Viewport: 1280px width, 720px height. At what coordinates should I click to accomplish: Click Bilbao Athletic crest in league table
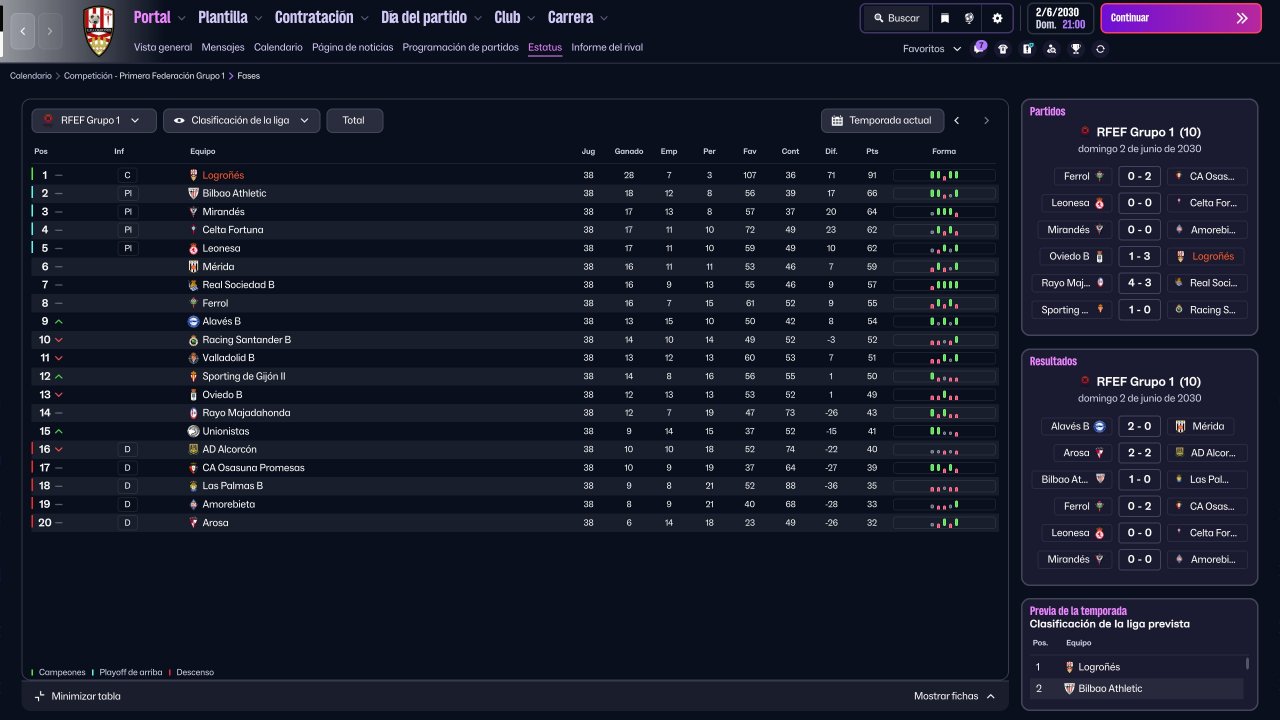[x=194, y=193]
